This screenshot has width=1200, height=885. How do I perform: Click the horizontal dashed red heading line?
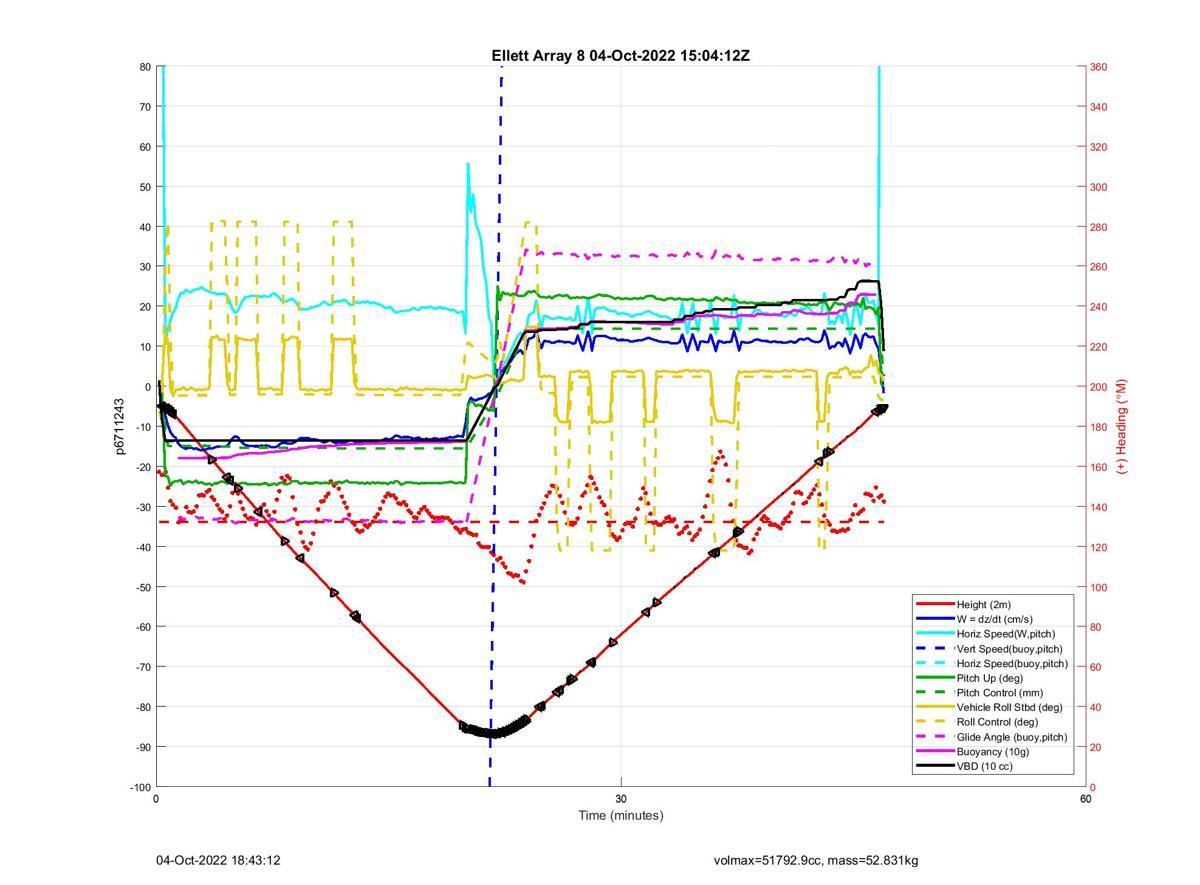click(x=520, y=522)
